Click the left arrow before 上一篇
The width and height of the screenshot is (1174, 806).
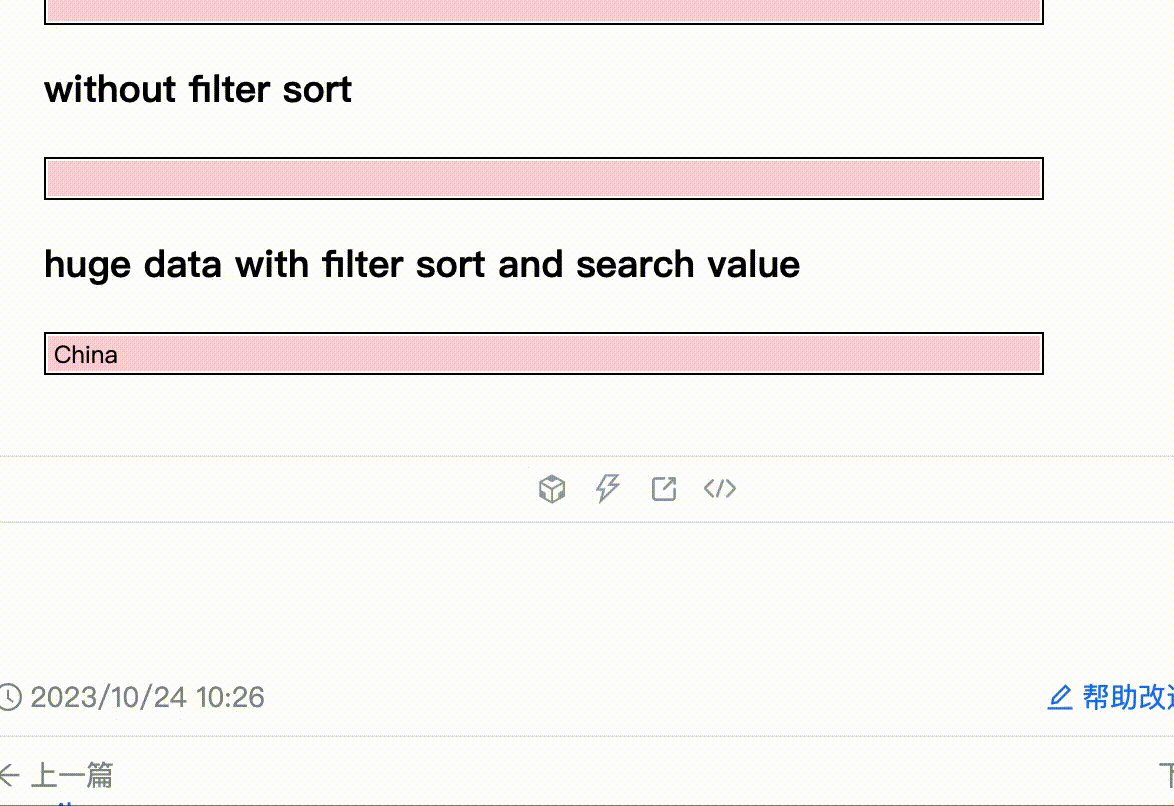(x=9, y=774)
